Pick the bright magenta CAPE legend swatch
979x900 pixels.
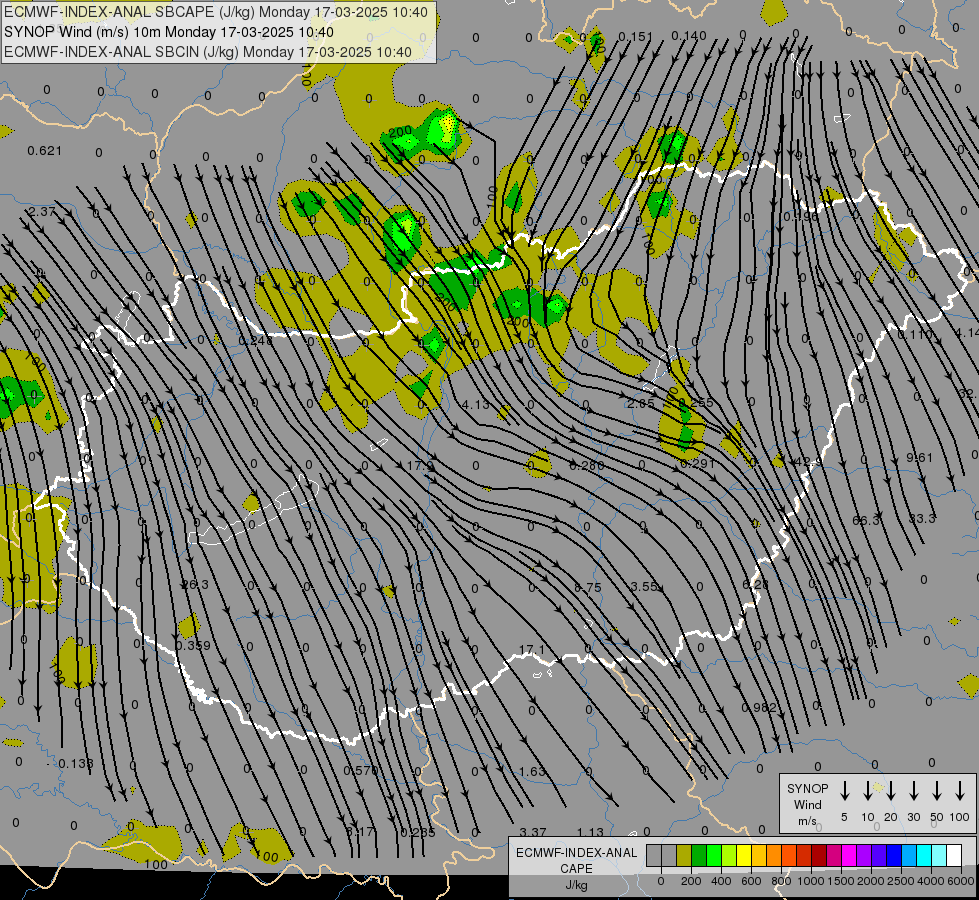(849, 856)
